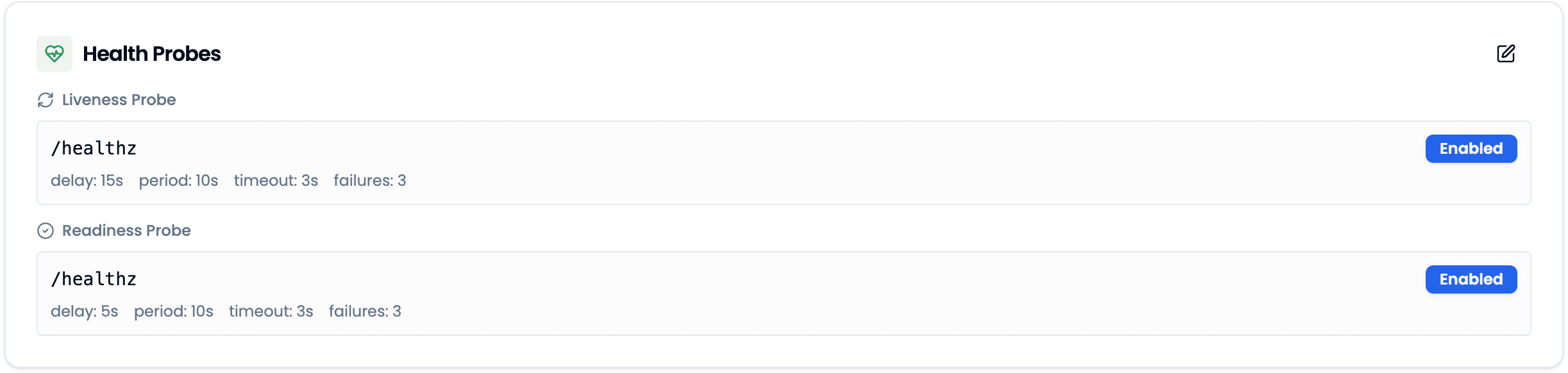The height and width of the screenshot is (373, 1568).
Task: Click the Readiness Probe check-circle icon
Action: coord(46,231)
